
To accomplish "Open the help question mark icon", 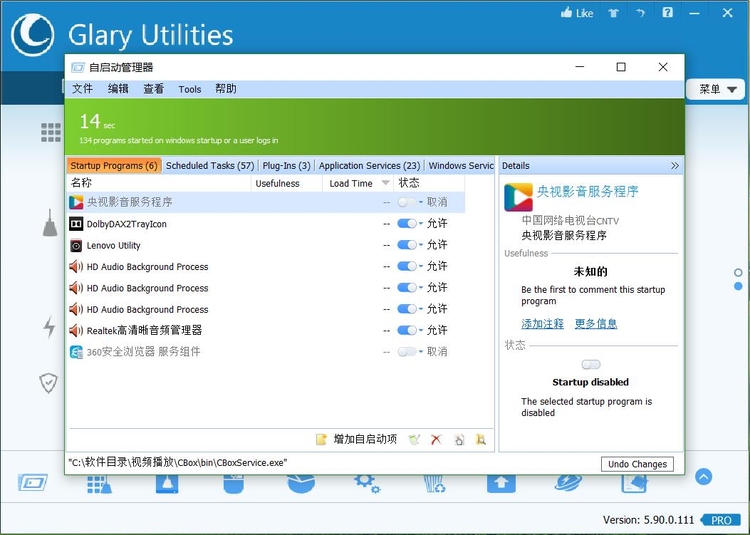I will (x=667, y=12).
